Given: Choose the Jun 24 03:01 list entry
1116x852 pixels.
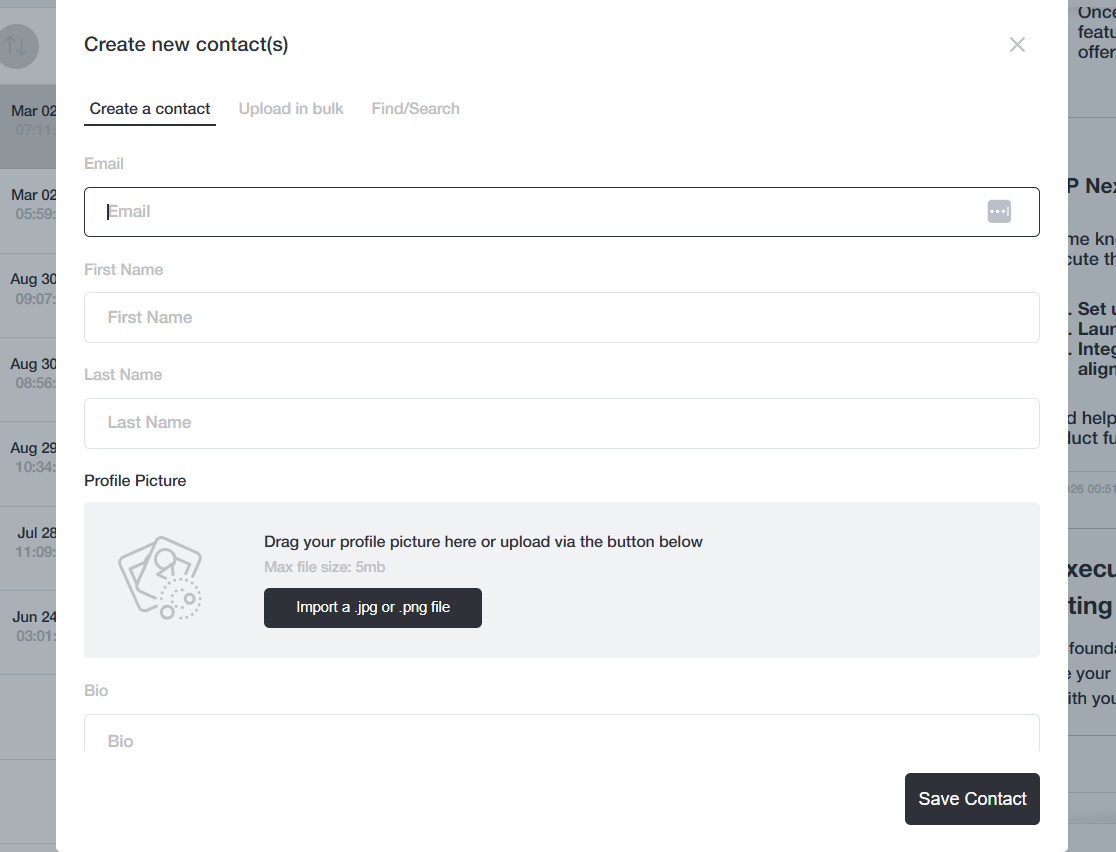Looking at the screenshot, I should tap(32, 626).
